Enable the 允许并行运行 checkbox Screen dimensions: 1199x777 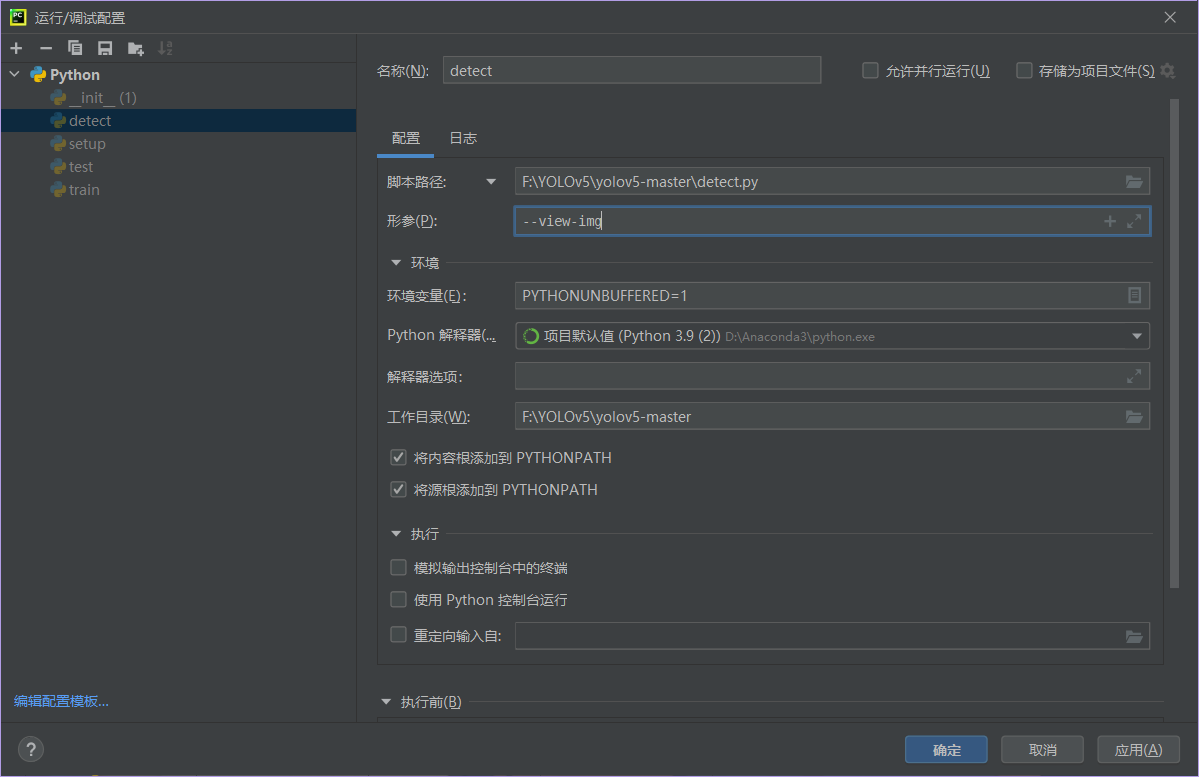[870, 71]
